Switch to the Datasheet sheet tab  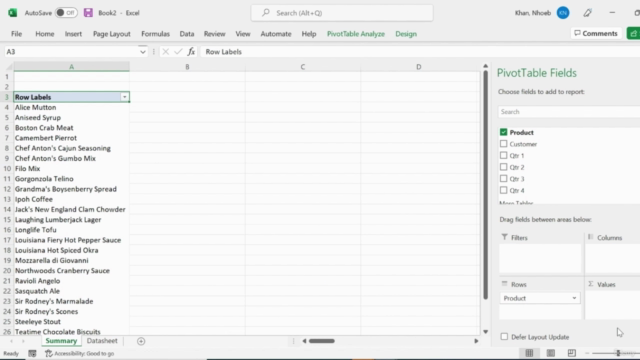tap(102, 341)
